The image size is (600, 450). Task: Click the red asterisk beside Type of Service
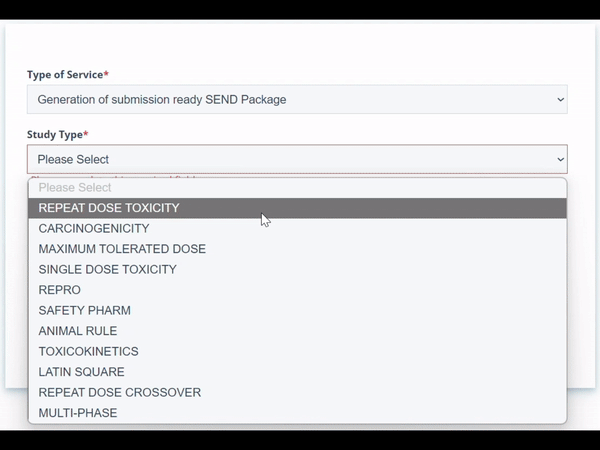click(x=106, y=74)
